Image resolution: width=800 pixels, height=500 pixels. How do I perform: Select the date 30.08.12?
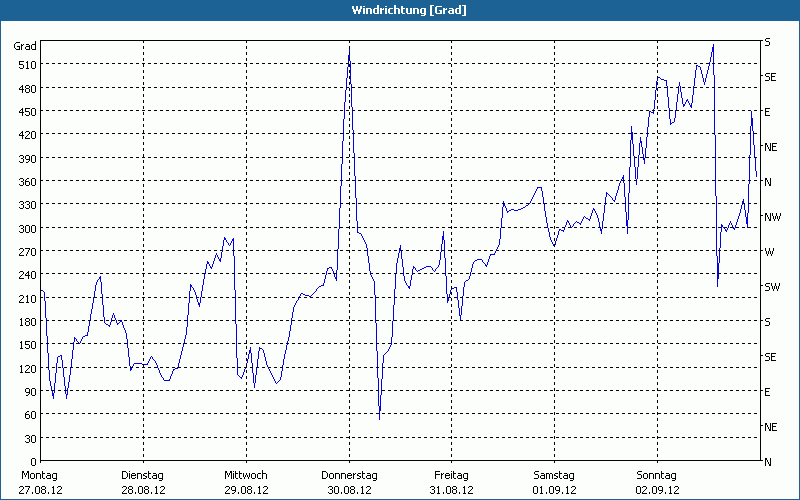(349, 490)
